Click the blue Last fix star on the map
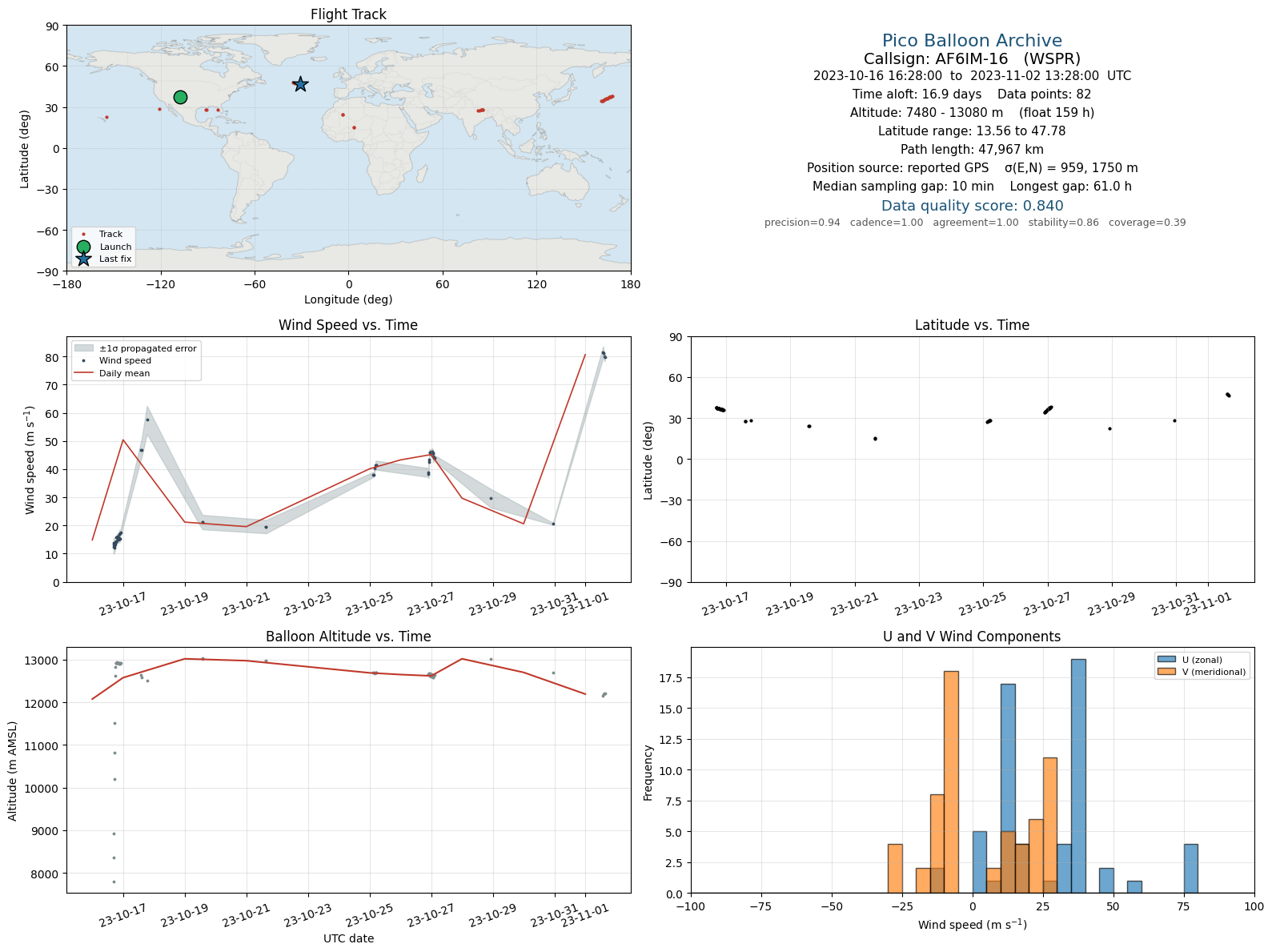Screen dimensions: 1272x952 300,84
